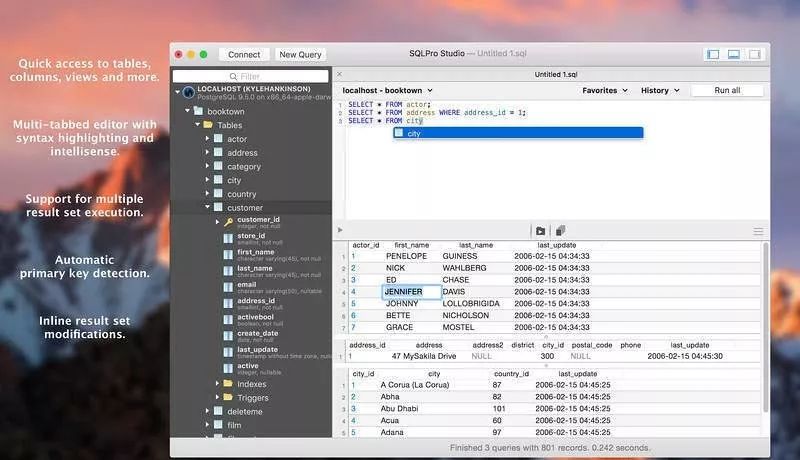Expand the Indexes folder
Viewport: 800px width, 460px height.
[217, 383]
